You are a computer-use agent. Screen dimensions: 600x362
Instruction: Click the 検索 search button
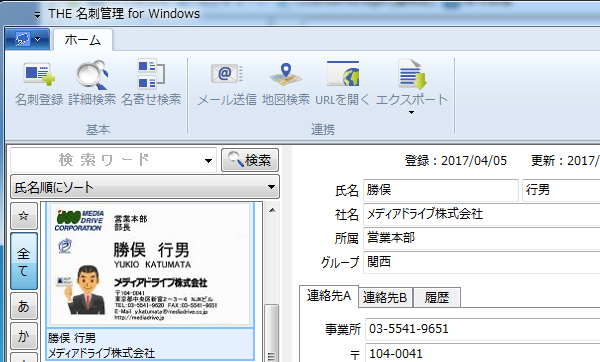(x=250, y=160)
